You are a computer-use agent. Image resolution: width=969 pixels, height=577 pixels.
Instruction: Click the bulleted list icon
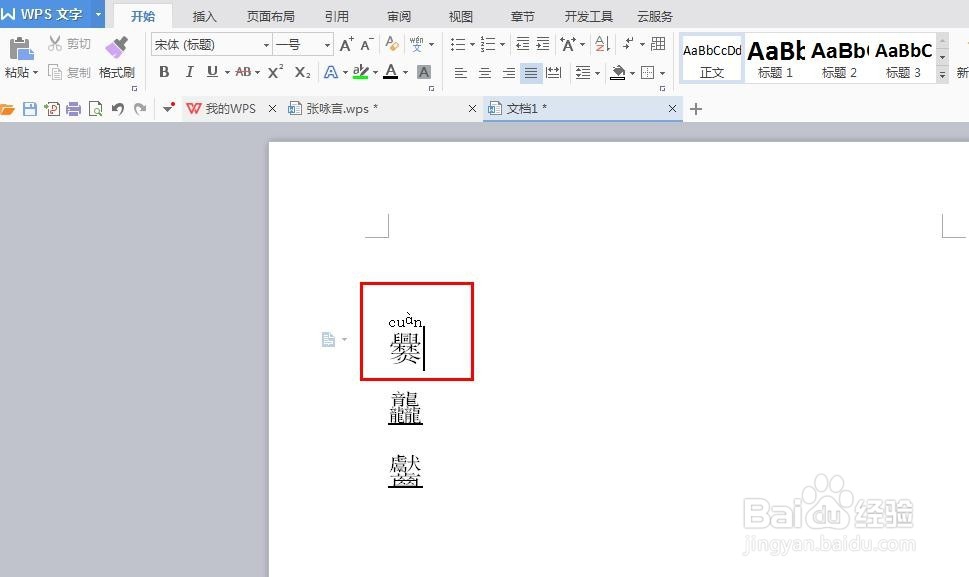point(458,44)
